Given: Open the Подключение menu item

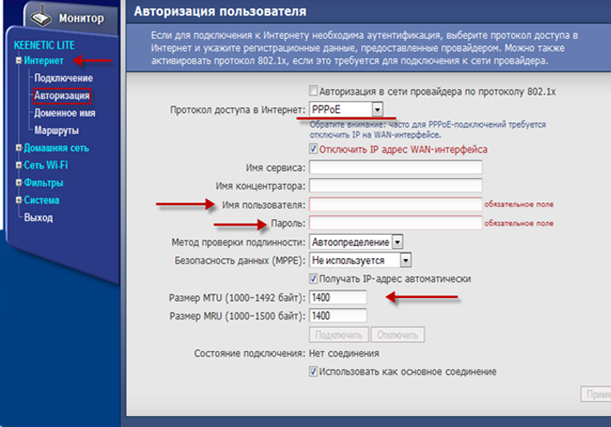Looking at the screenshot, I should [x=62, y=78].
